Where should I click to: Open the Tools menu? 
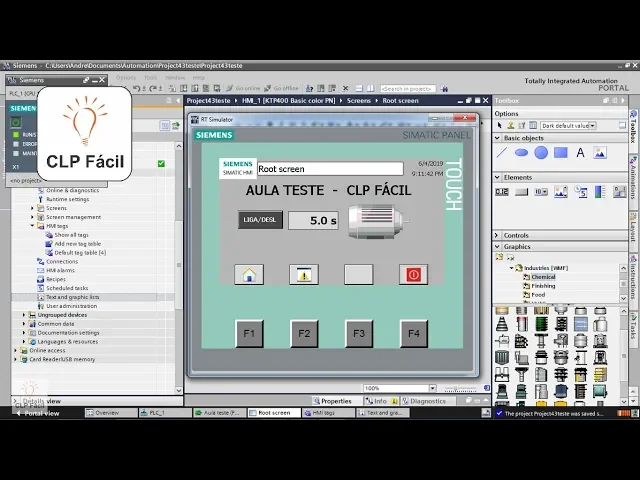(150, 78)
